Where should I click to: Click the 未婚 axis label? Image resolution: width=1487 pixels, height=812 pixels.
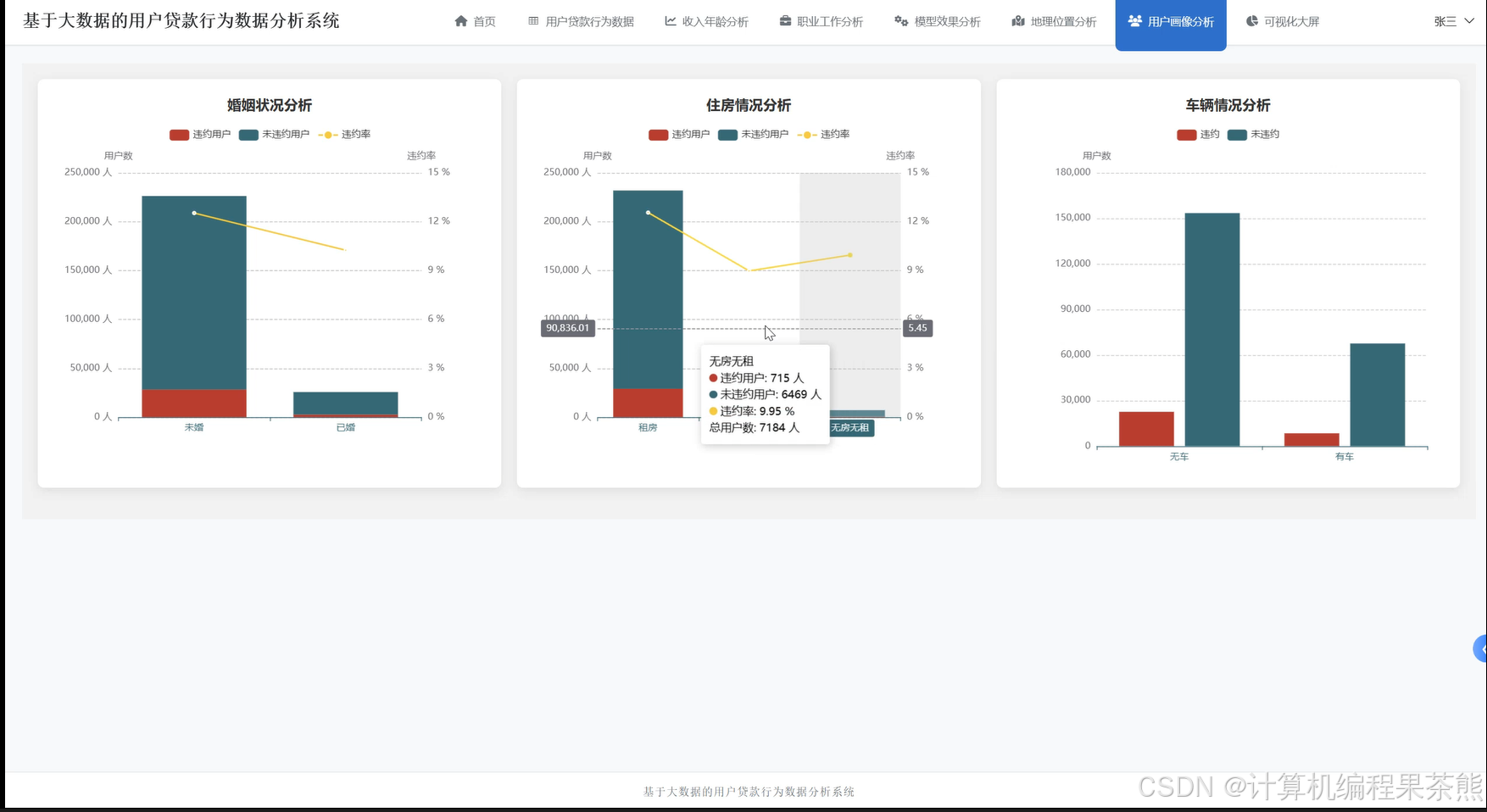tap(194, 427)
